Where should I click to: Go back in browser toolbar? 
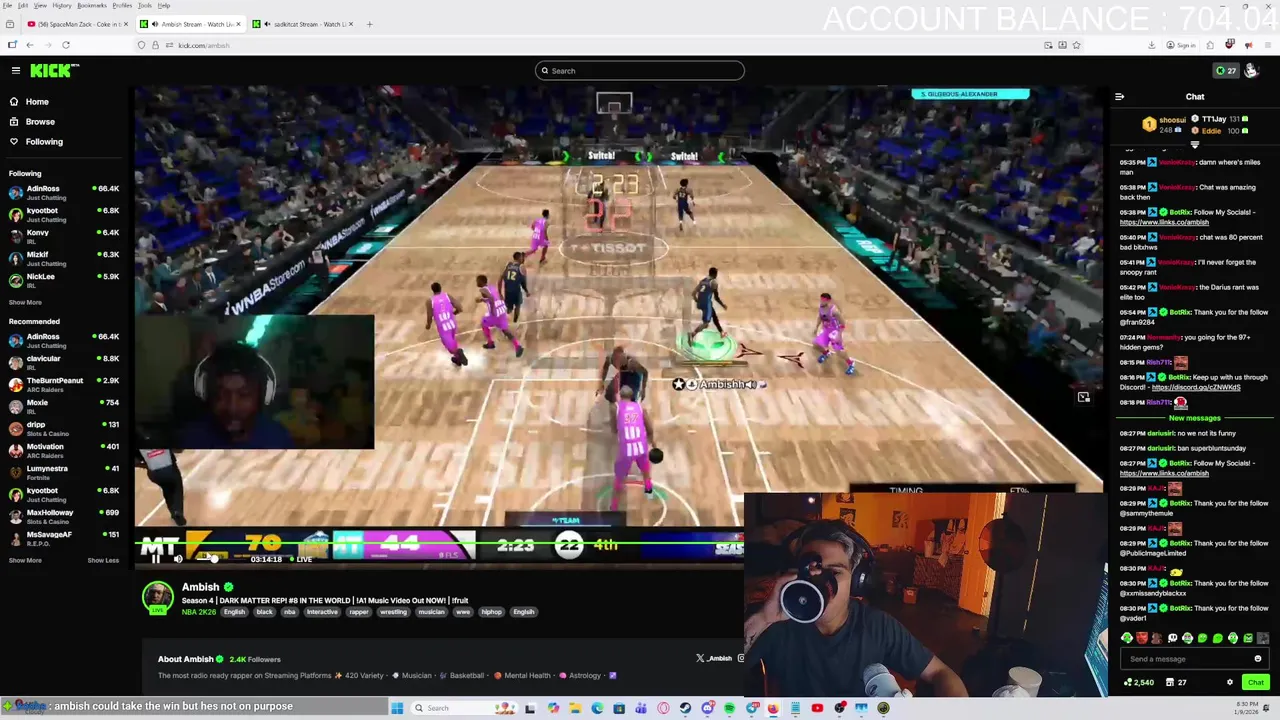[x=30, y=45]
